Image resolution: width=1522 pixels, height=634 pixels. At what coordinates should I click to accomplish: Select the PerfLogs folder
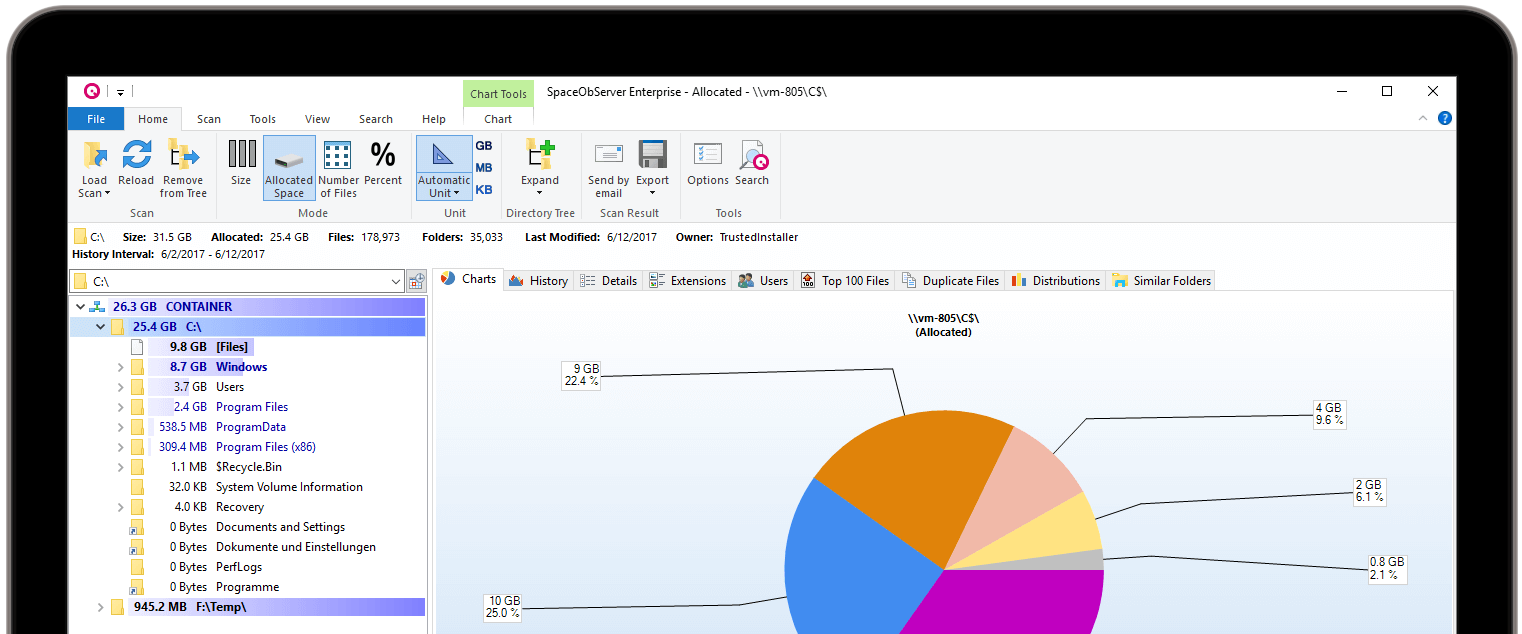tap(247, 567)
